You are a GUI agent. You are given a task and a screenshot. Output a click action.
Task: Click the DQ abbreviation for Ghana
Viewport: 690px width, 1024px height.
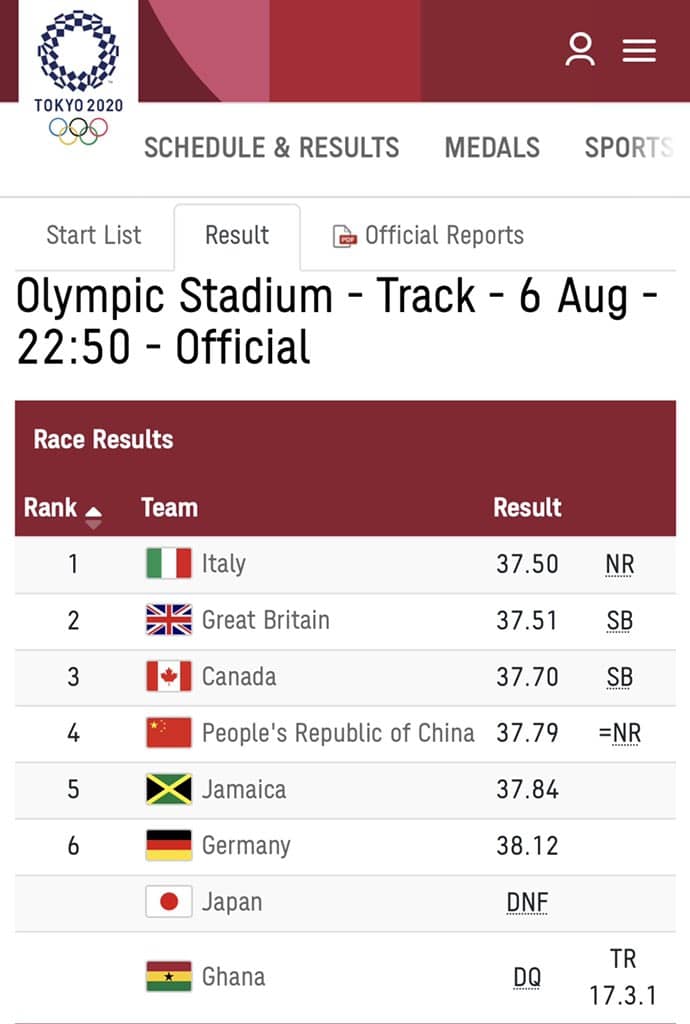pyautogui.click(x=527, y=977)
